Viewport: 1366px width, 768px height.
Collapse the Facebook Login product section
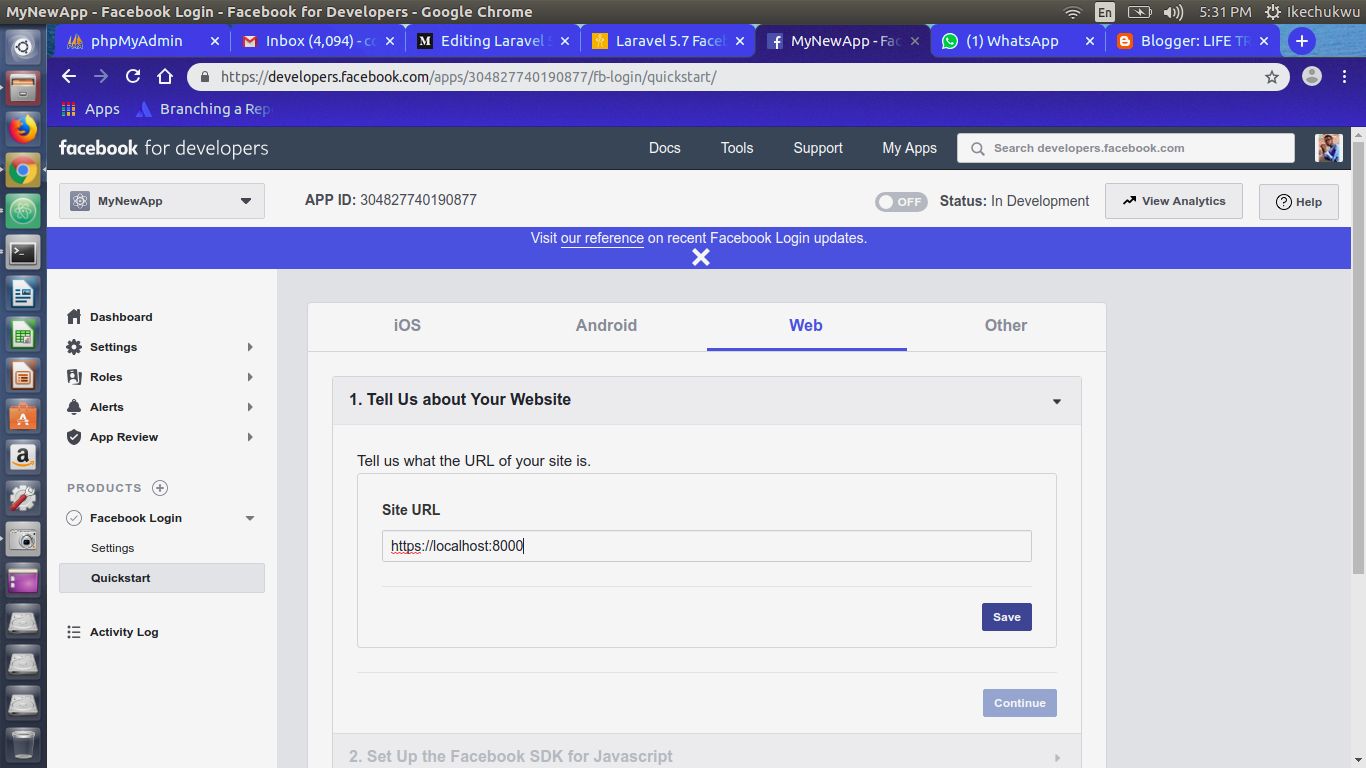tap(250, 518)
